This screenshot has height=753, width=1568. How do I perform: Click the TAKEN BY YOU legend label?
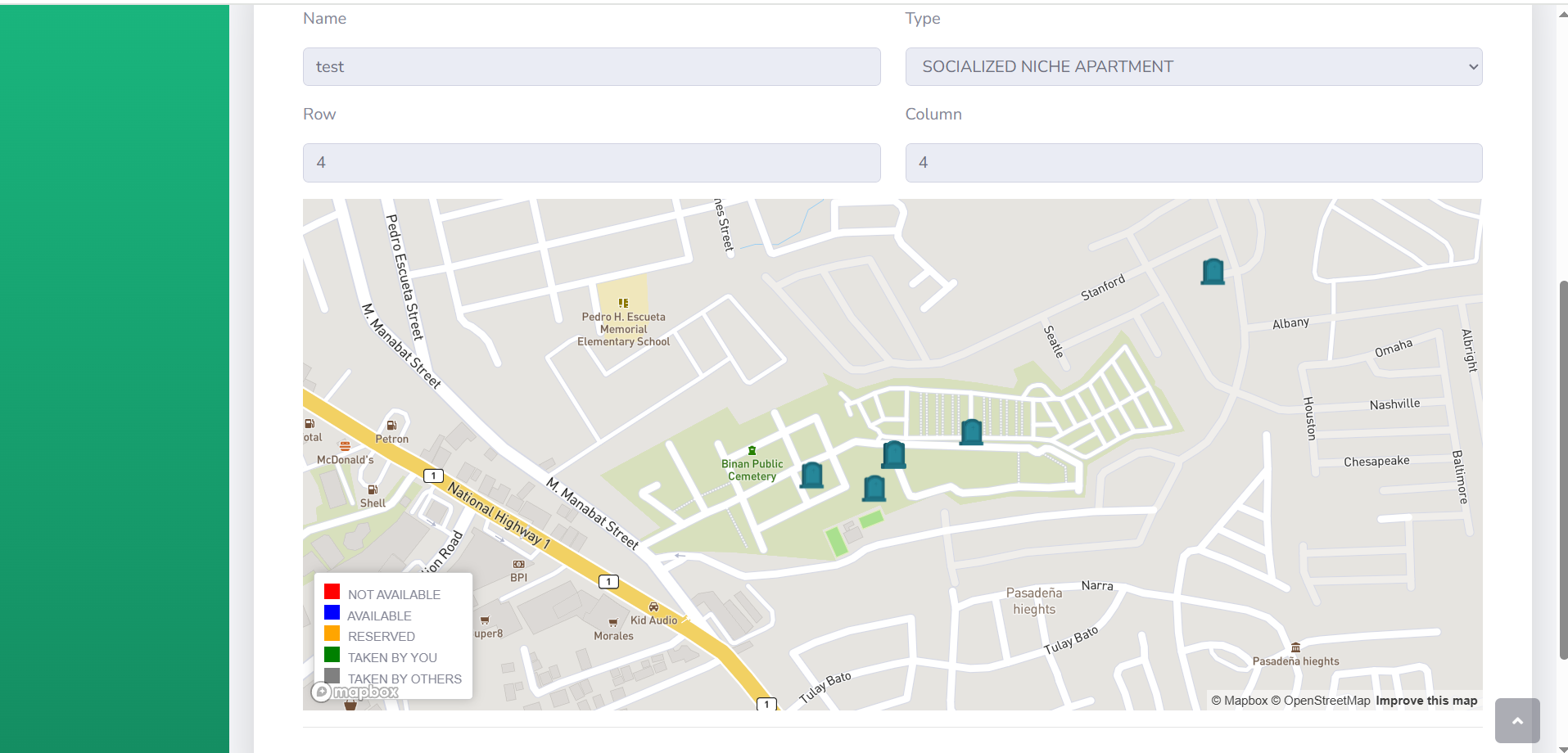click(392, 657)
